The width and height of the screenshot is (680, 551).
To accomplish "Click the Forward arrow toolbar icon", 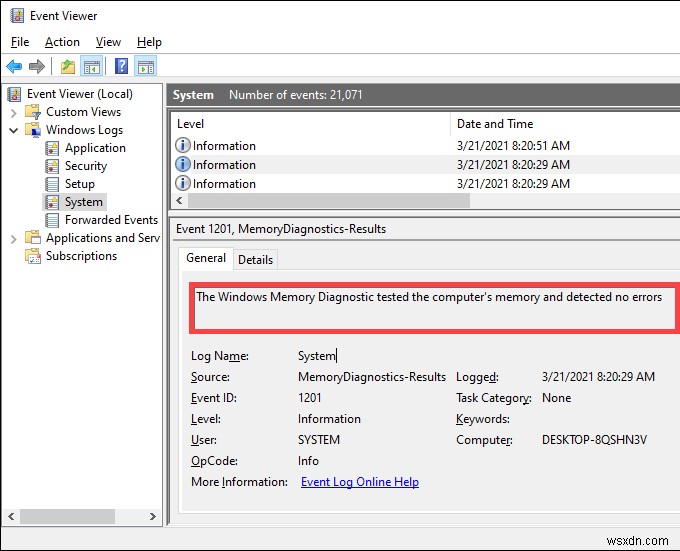I will [x=37, y=66].
